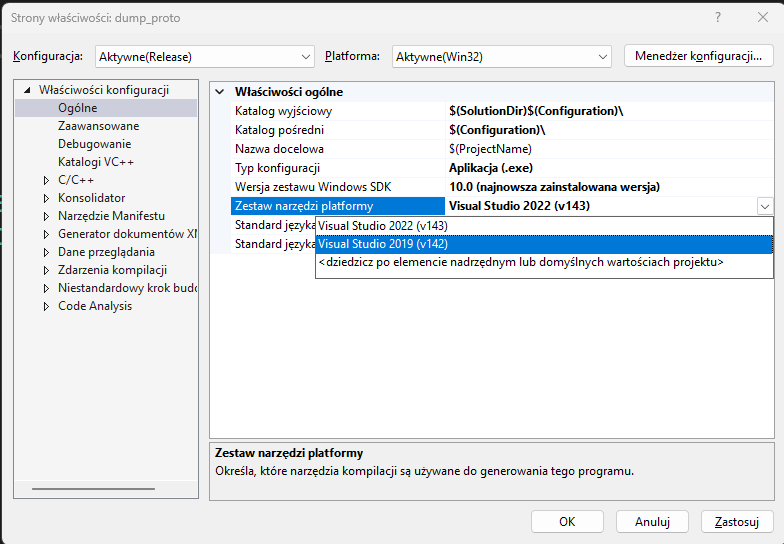Click the help question mark icon

click(717, 18)
